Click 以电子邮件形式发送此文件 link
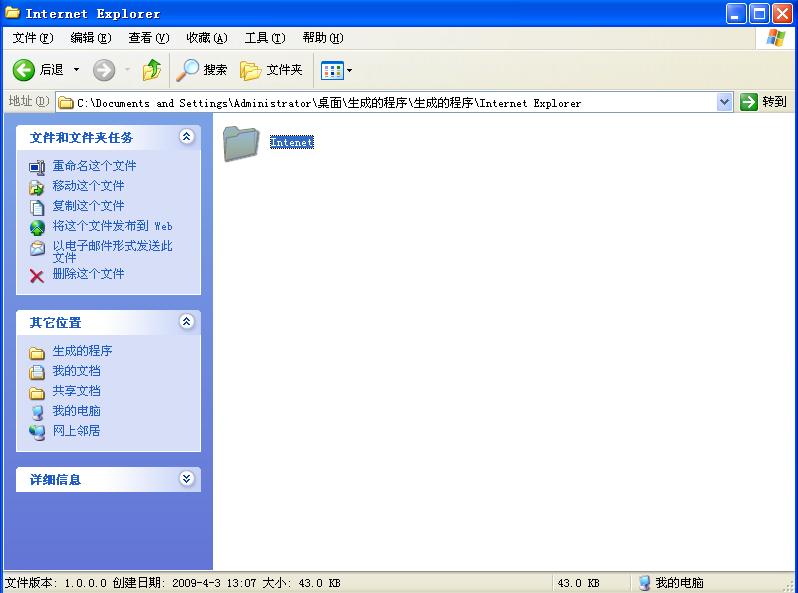 112,251
